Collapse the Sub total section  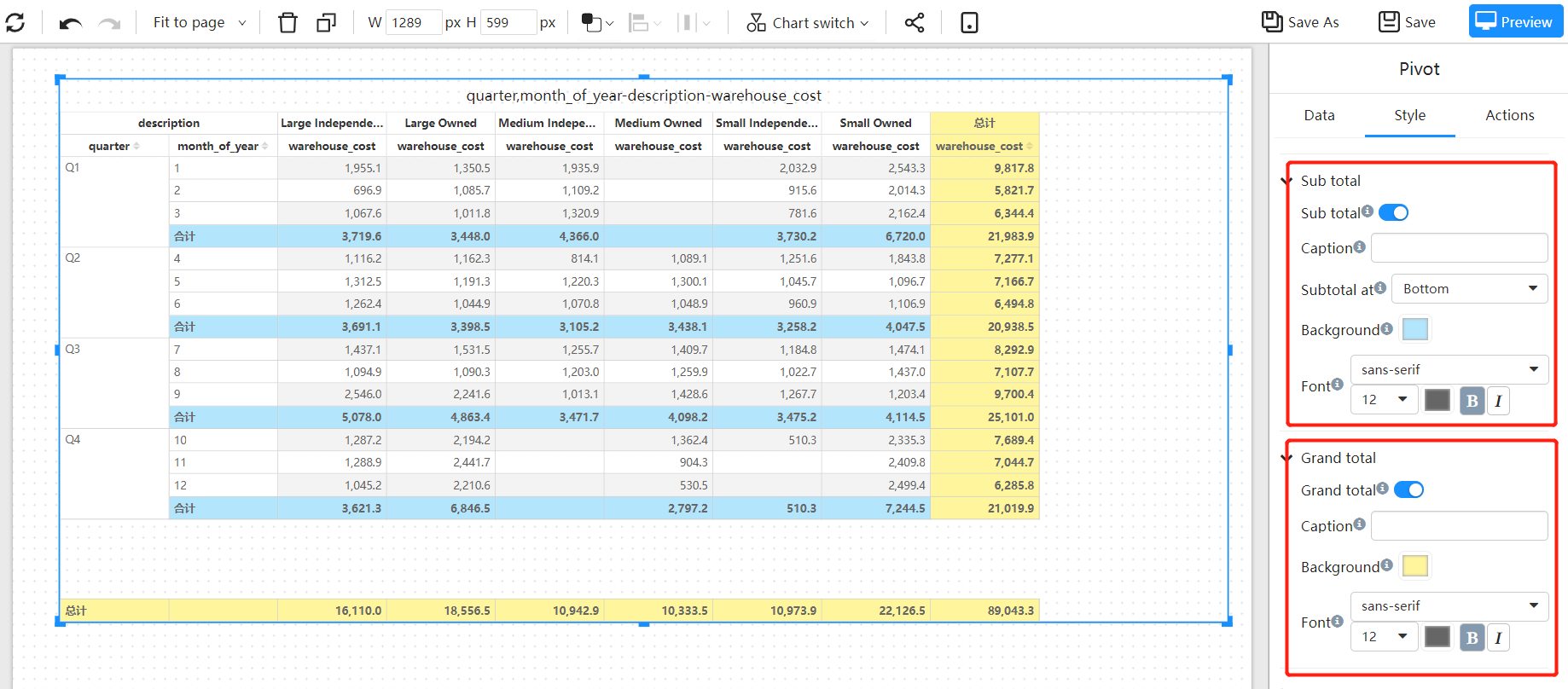[x=1286, y=181]
